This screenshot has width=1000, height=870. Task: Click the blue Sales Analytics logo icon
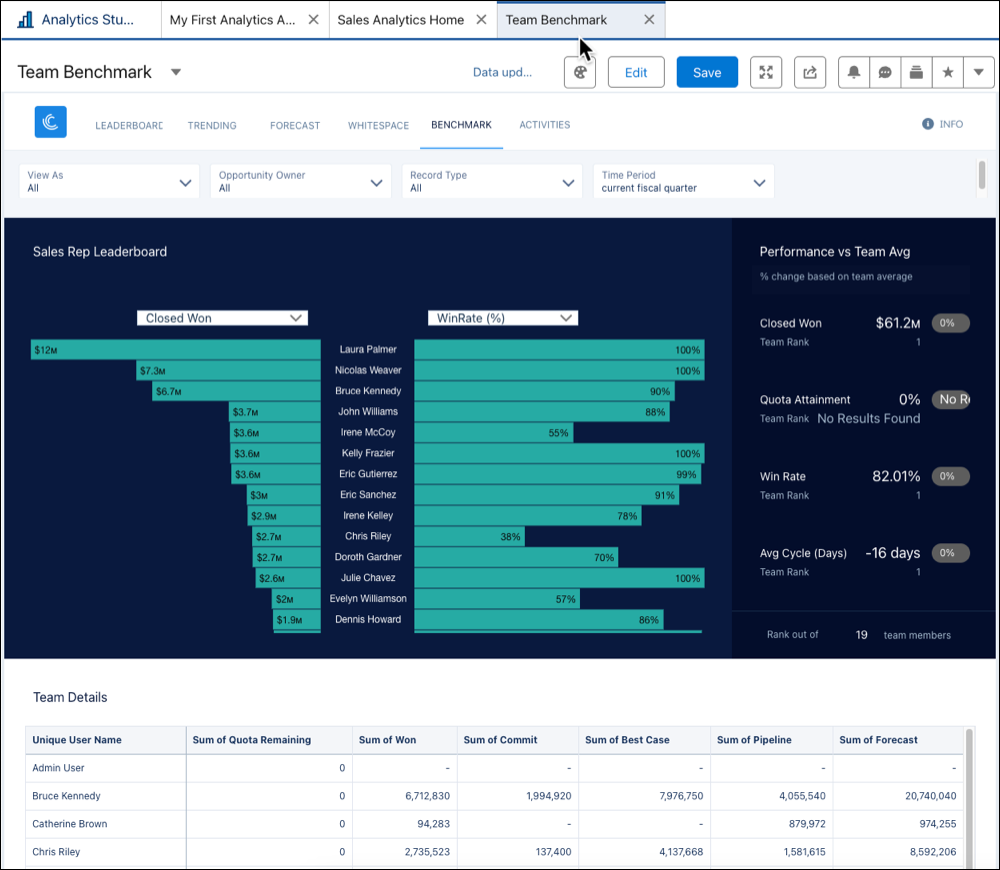pos(50,122)
